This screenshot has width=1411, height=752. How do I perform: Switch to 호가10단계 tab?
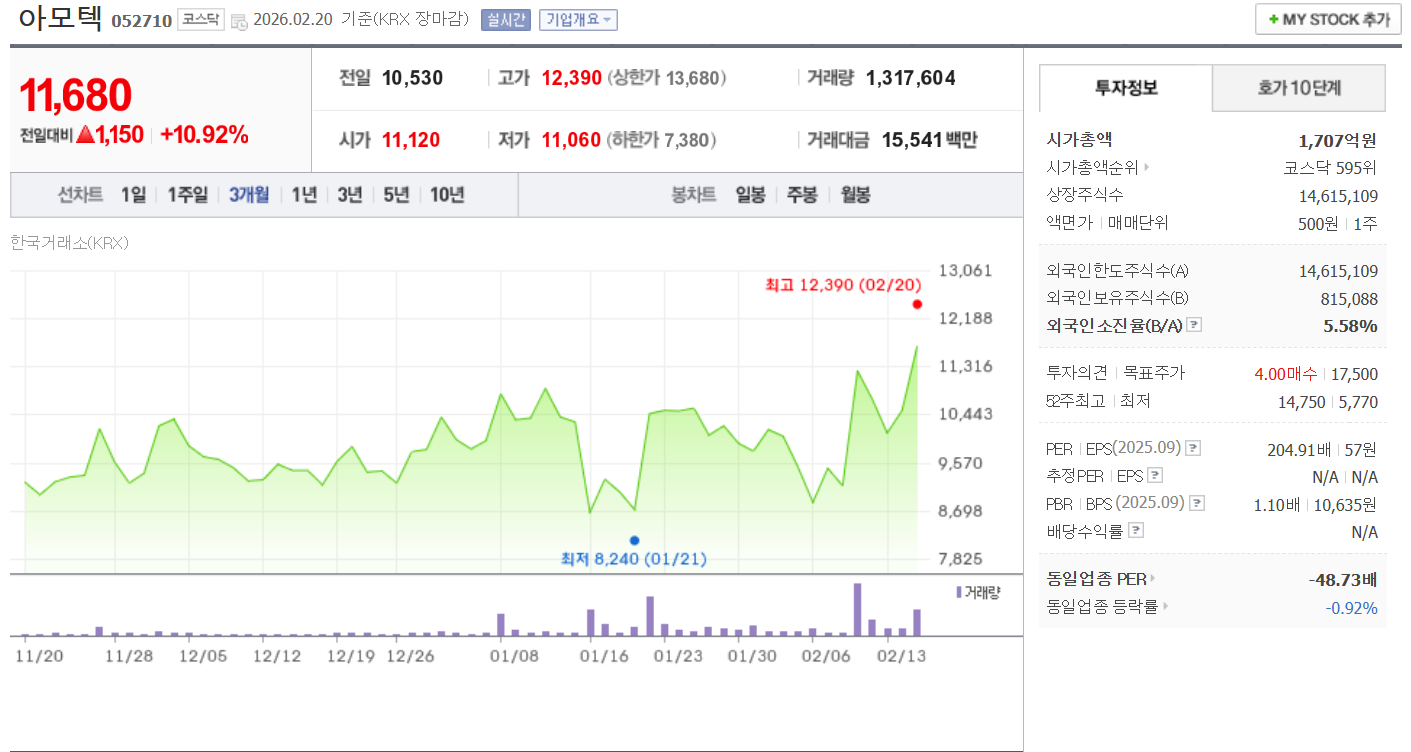(1299, 88)
